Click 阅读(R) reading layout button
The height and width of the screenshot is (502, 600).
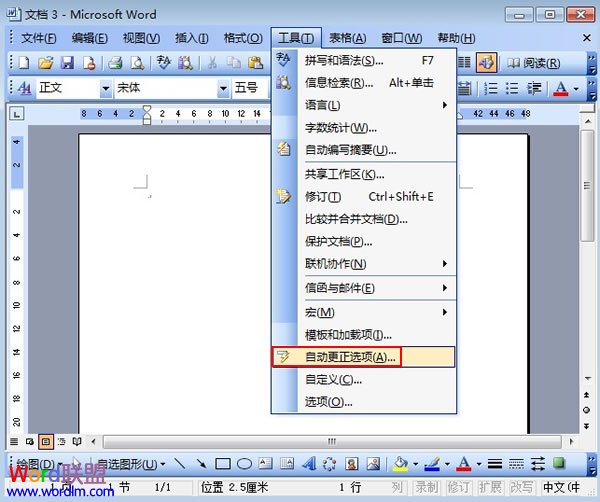coord(533,63)
